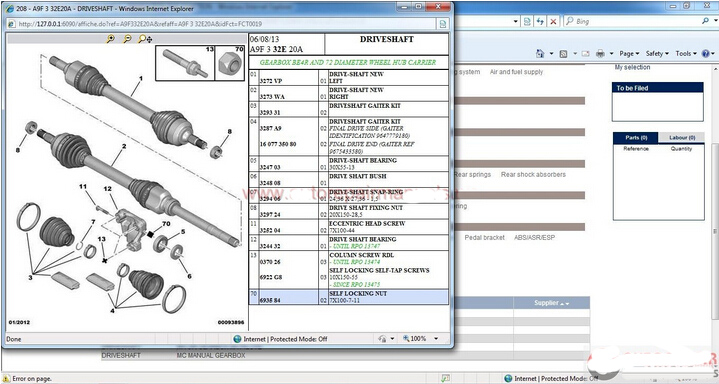Zoom out on the driveshaft diagram
The height and width of the screenshot is (384, 719).
coord(127,39)
